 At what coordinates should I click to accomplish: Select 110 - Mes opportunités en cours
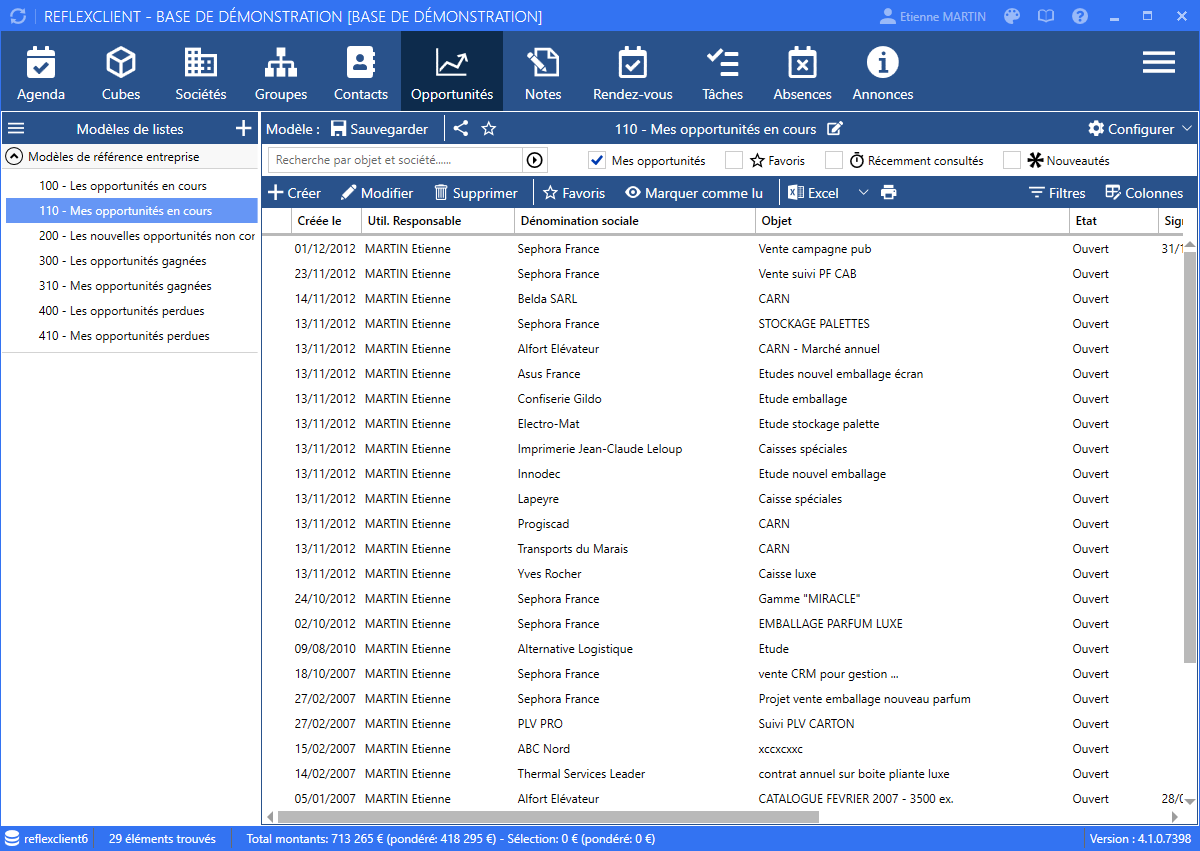point(132,211)
